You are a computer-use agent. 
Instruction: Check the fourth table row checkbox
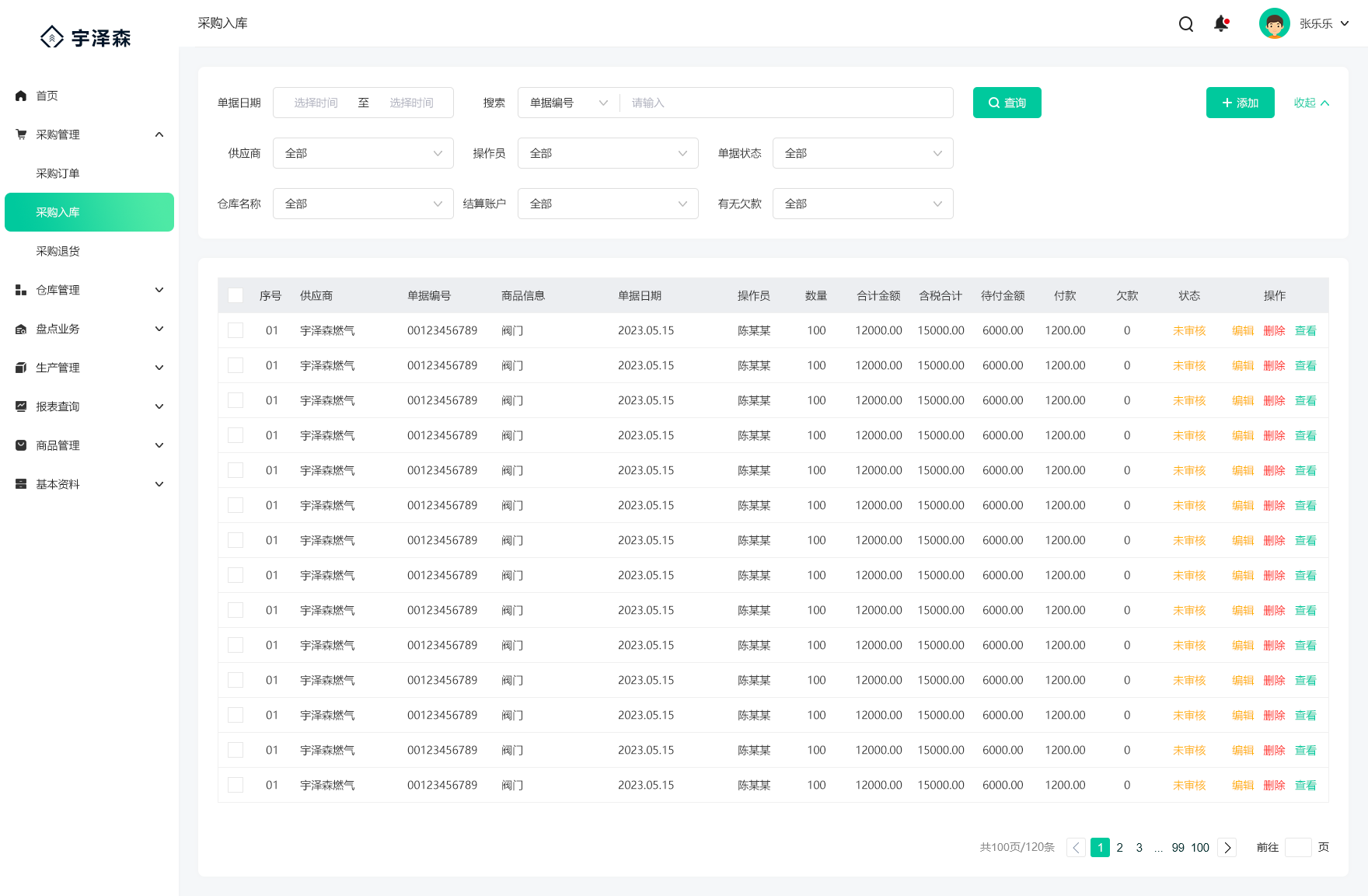pos(236,435)
